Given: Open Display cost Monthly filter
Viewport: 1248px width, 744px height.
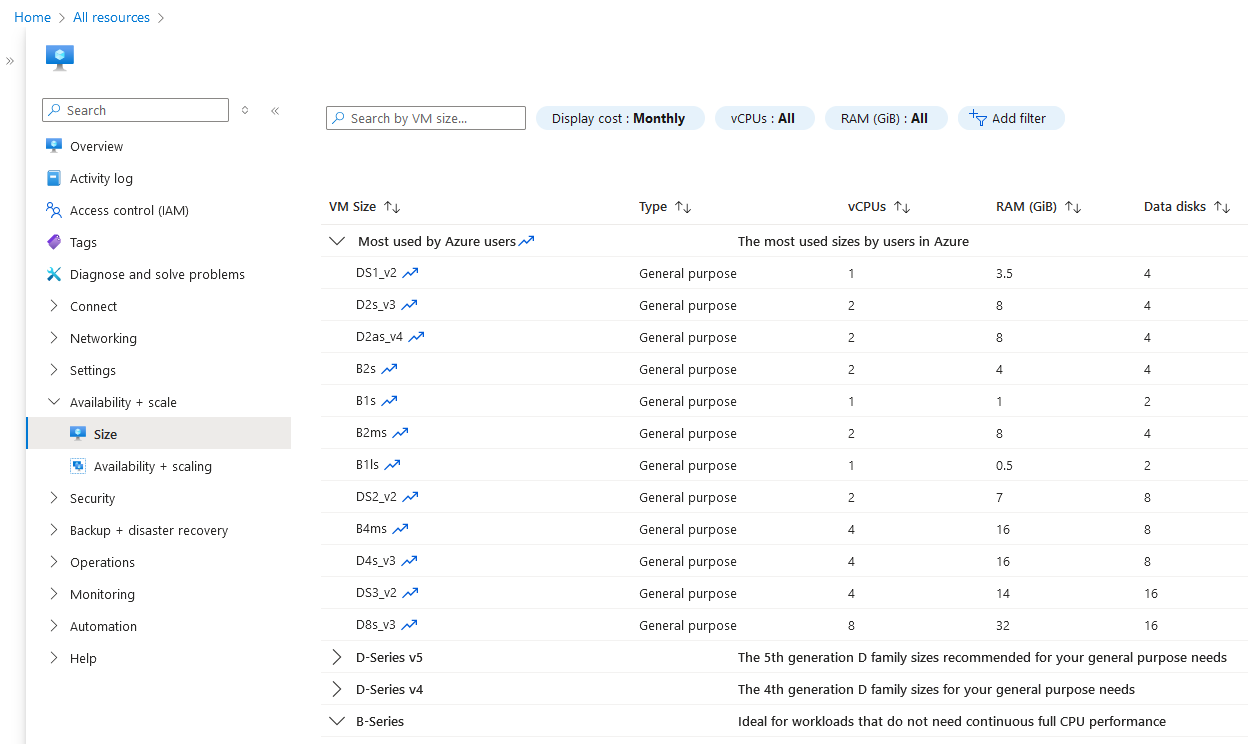Looking at the screenshot, I should point(620,118).
